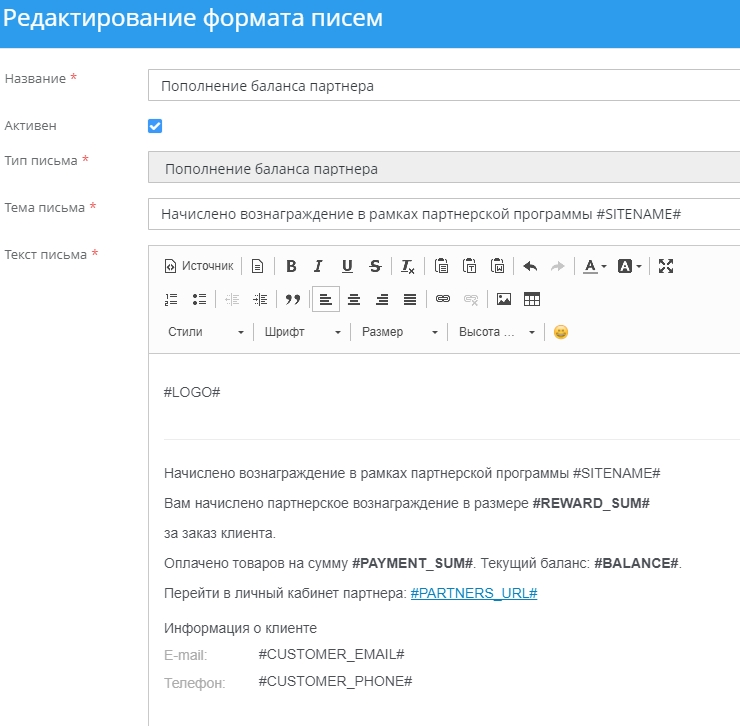Viewport: 740px width, 726px height.
Task: Insert a hyperlink with the link icon
Action: tap(443, 299)
